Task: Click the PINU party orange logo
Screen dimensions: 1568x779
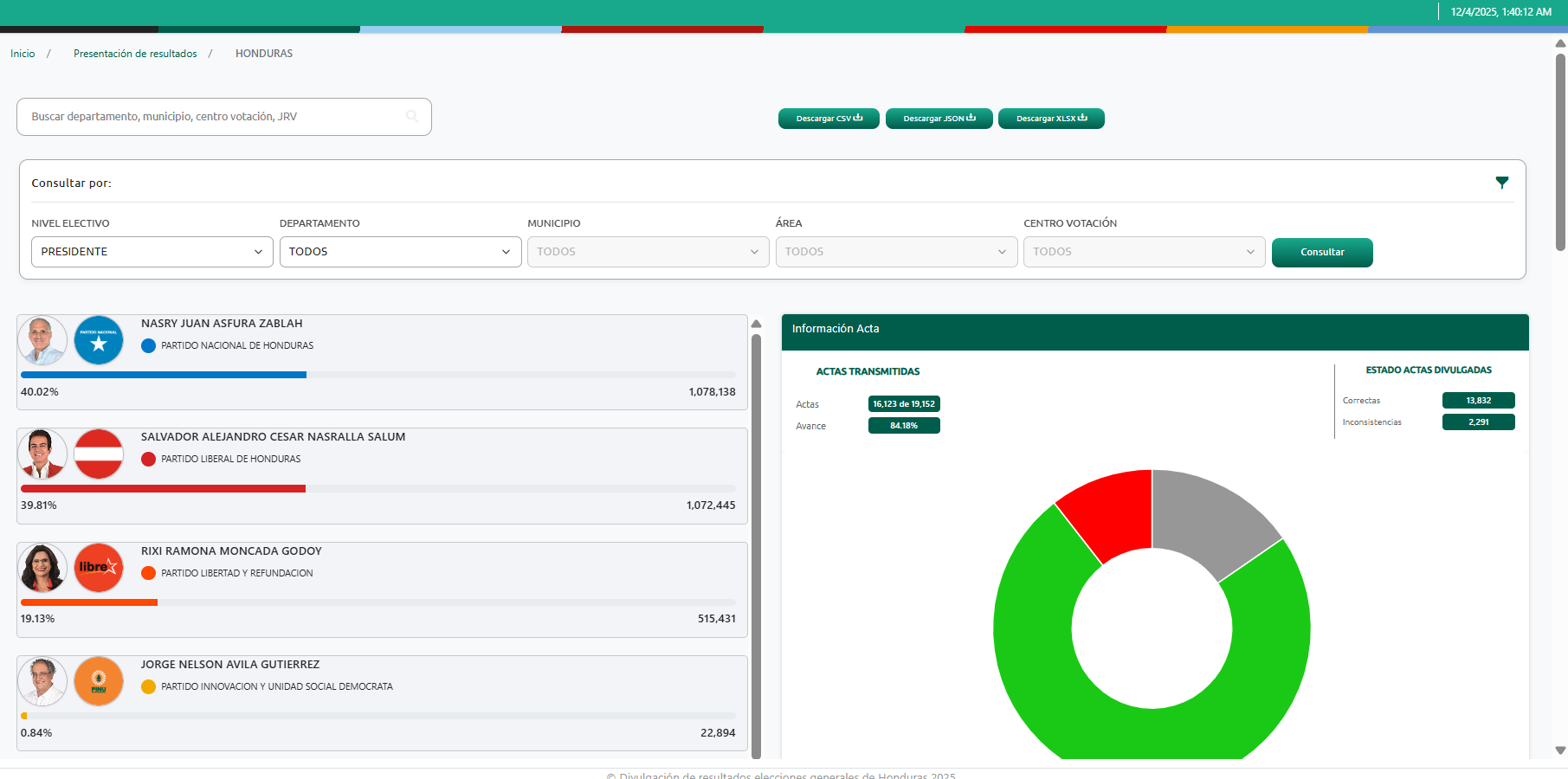Action: click(x=99, y=681)
